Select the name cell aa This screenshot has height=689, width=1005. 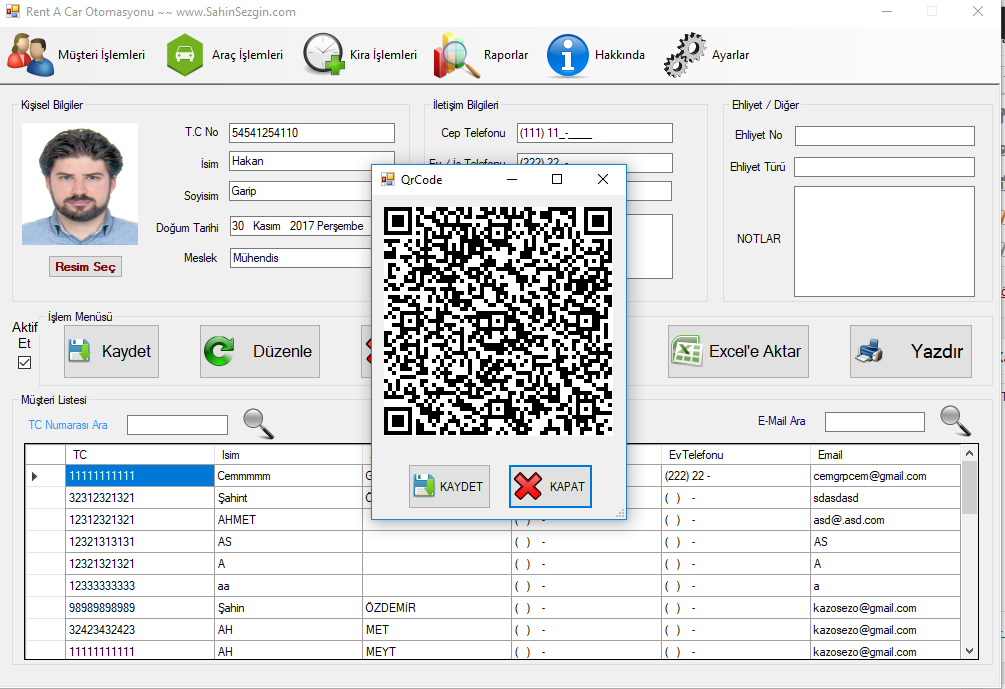click(288, 586)
